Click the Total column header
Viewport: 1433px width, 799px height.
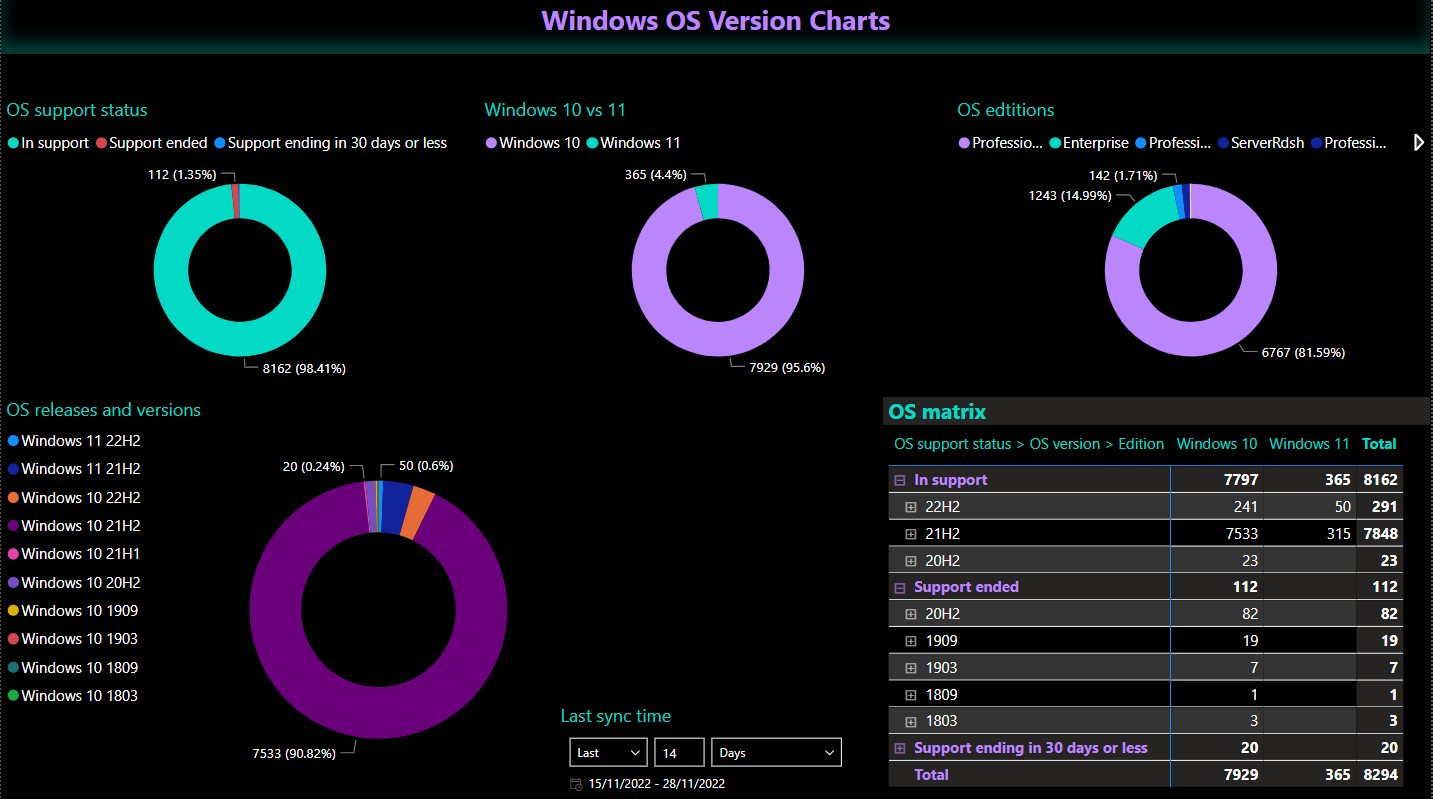coord(1379,444)
